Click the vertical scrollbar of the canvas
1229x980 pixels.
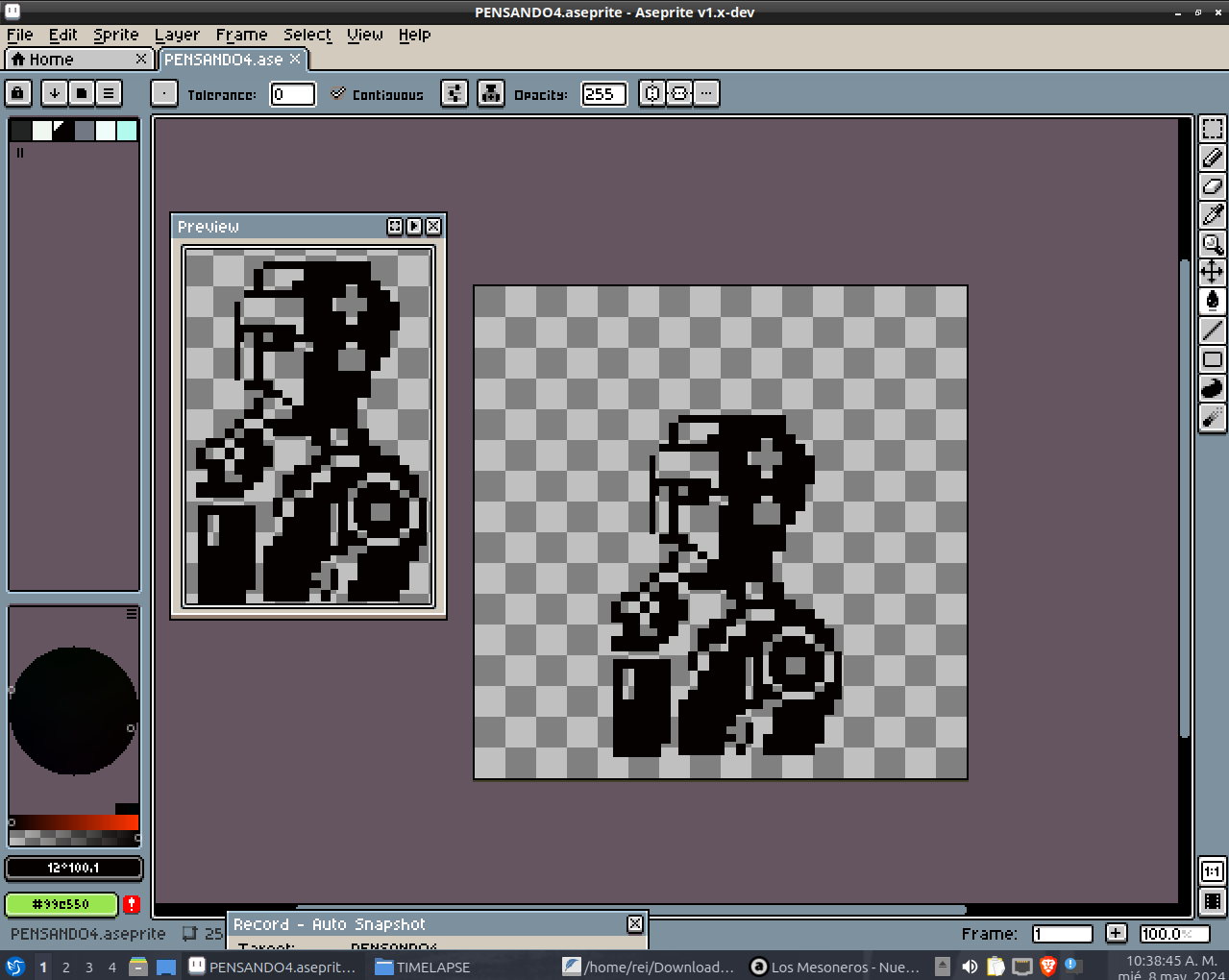point(1185,500)
